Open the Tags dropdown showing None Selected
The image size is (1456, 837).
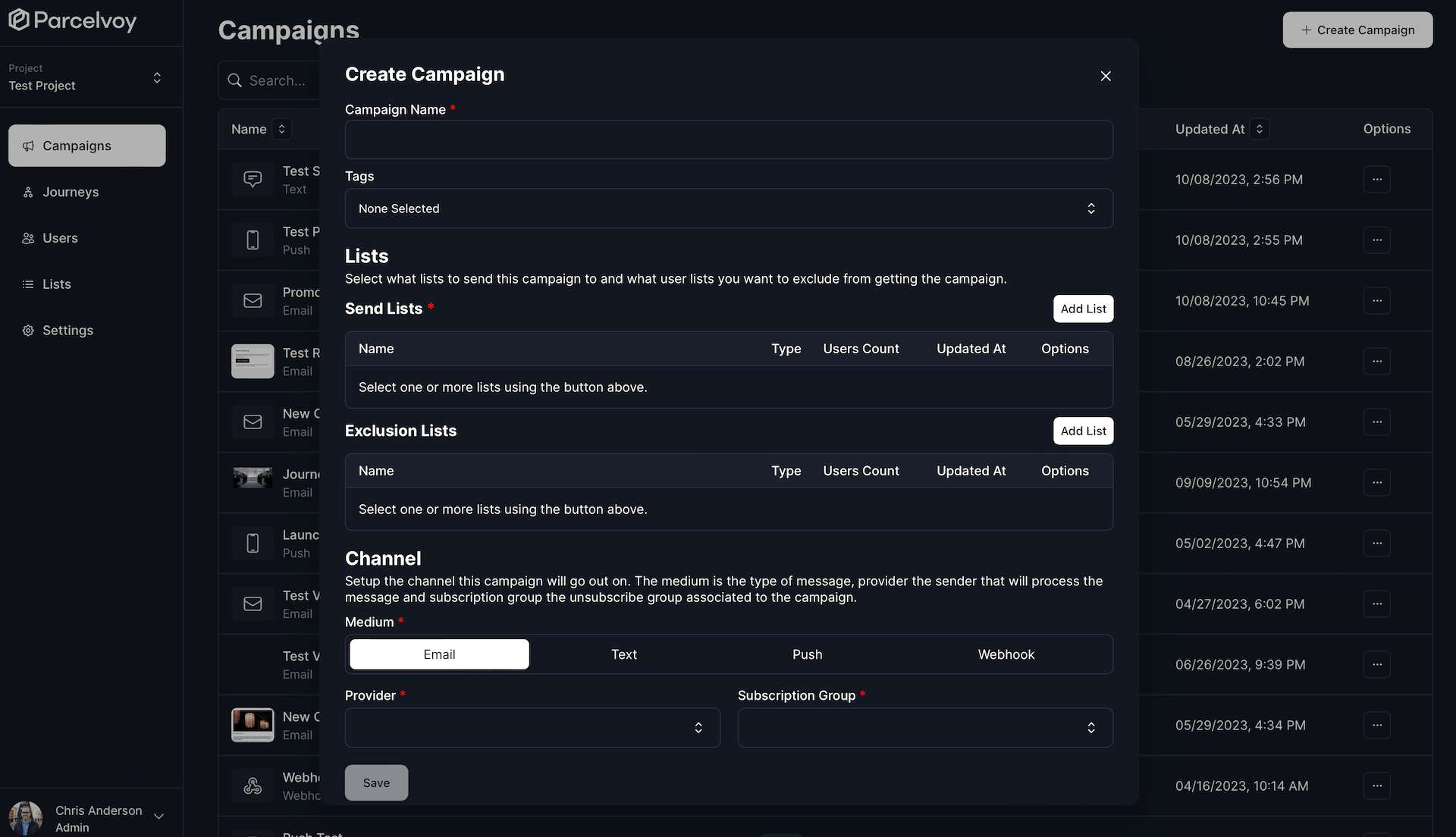tap(728, 208)
